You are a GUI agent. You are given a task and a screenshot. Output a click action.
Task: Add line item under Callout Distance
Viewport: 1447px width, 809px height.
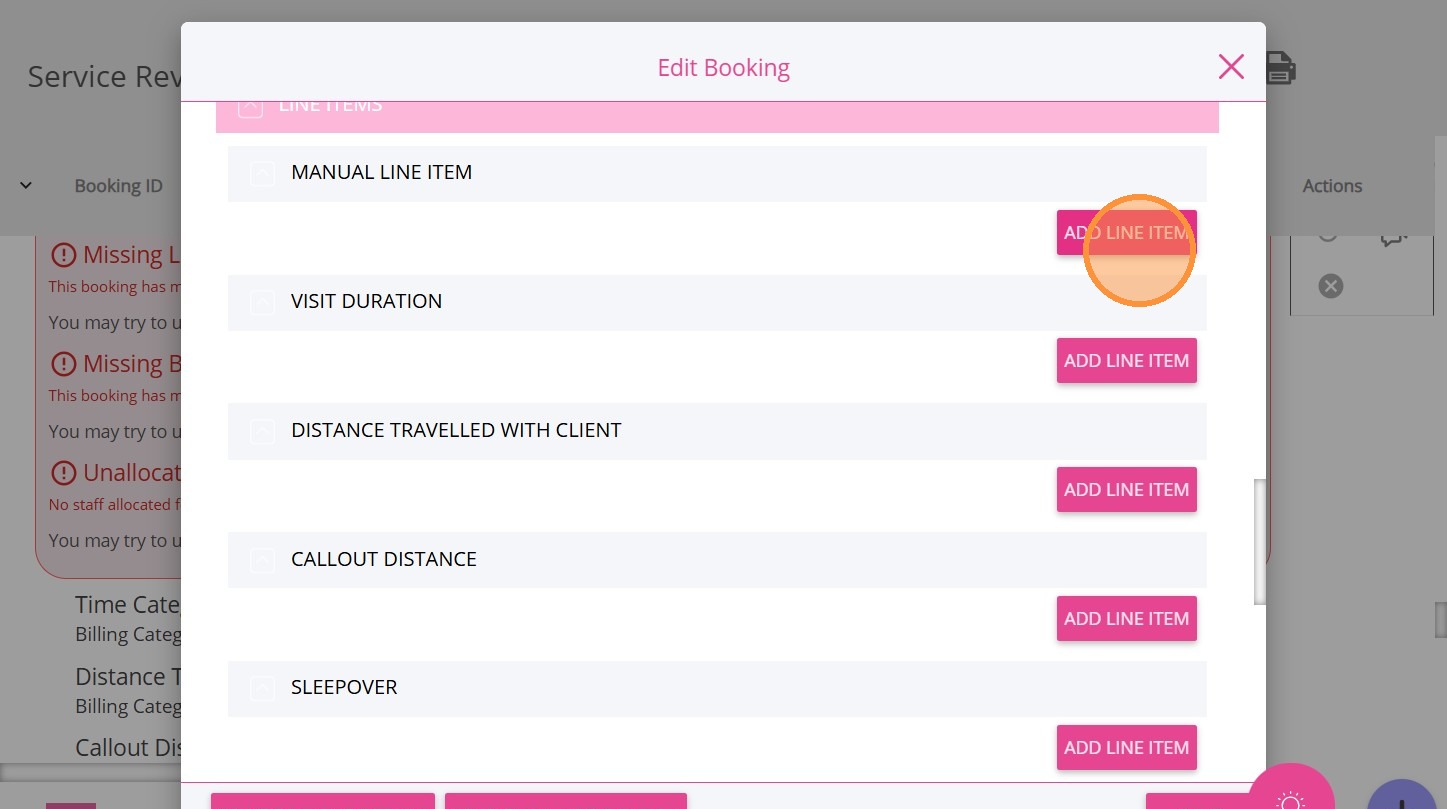[x=1126, y=619]
